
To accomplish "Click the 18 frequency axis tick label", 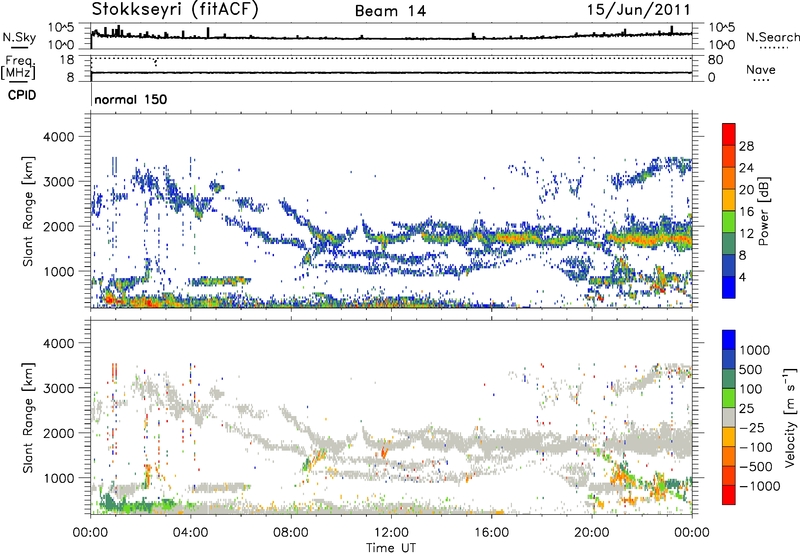I will pos(66,60).
